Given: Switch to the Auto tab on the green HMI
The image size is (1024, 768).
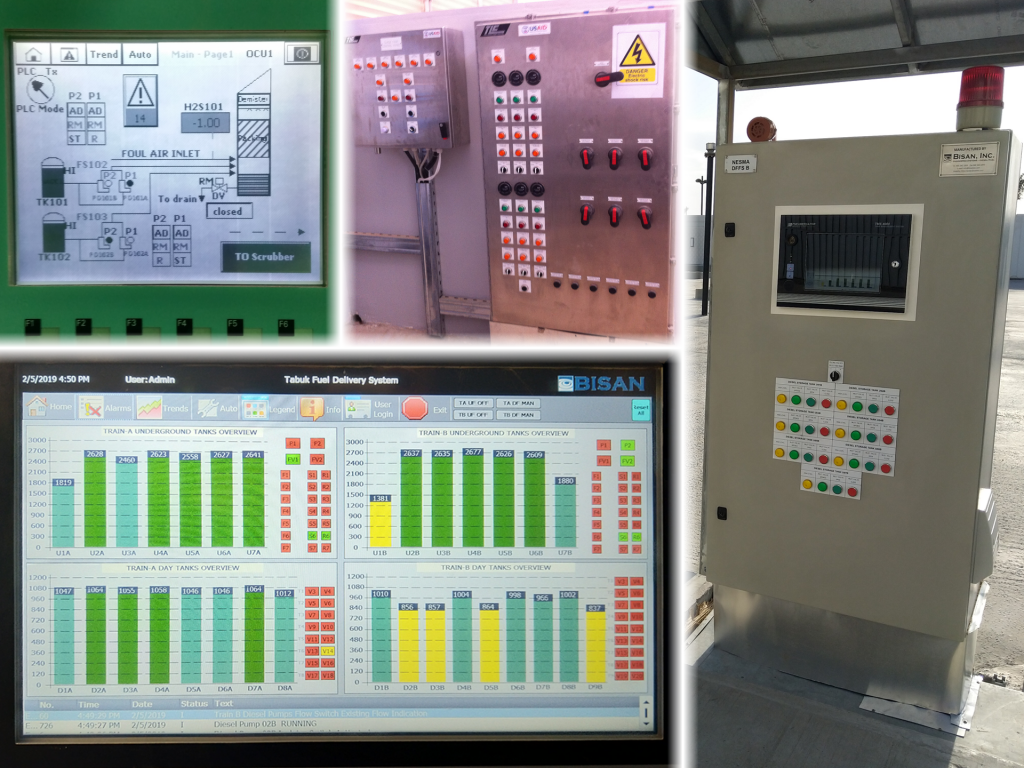Looking at the screenshot, I should click(140, 53).
